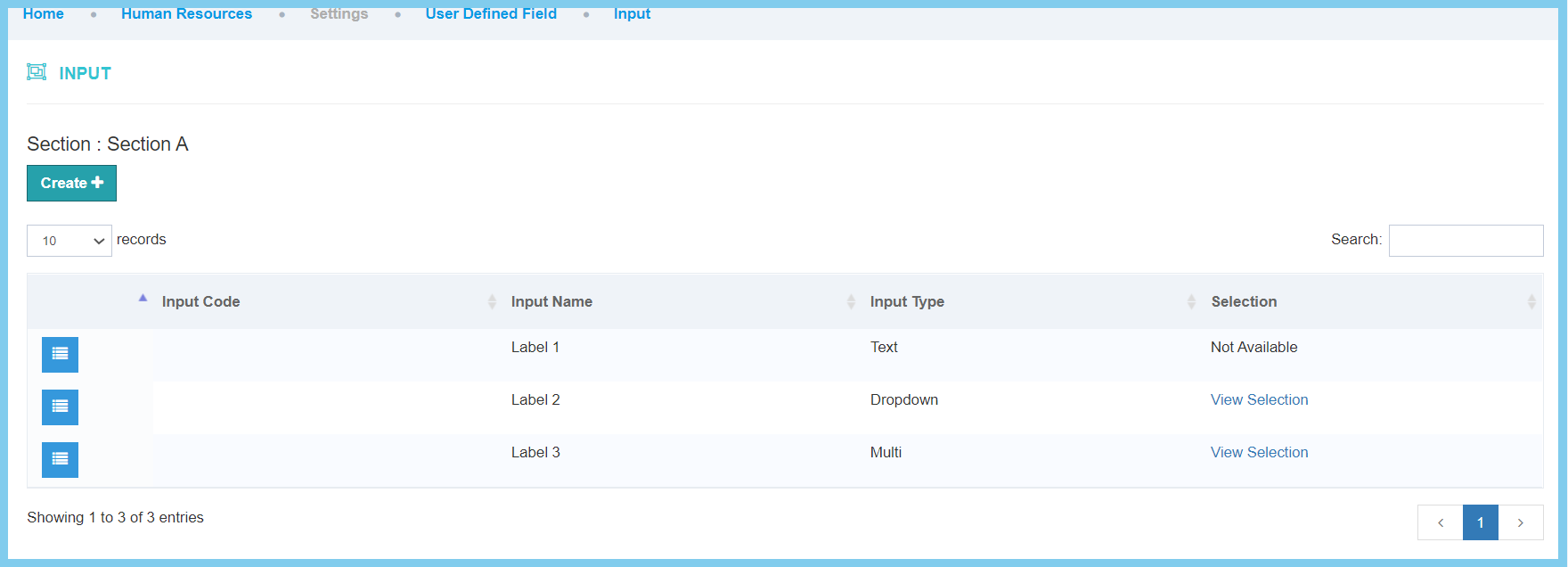Open Human Resources breadcrumb

186,14
